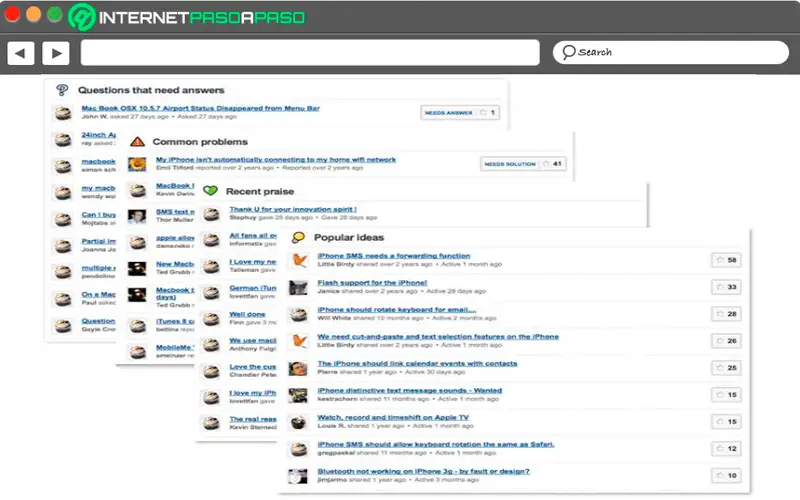Viewport: 800px width, 500px height.
Task: Star the idea with 58 votes
Action: (720, 260)
